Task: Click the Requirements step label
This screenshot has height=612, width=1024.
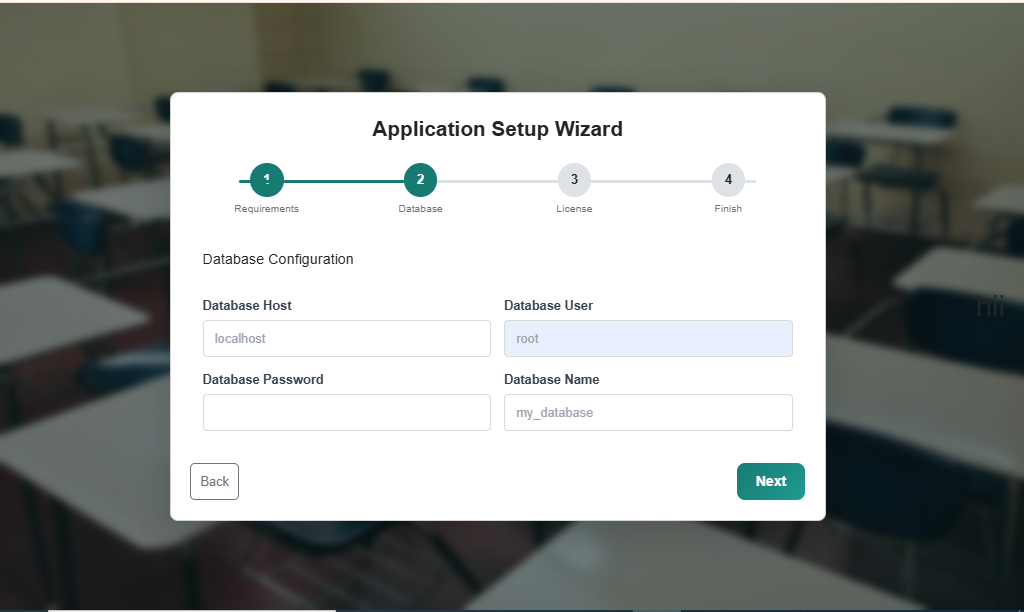Action: [266, 208]
